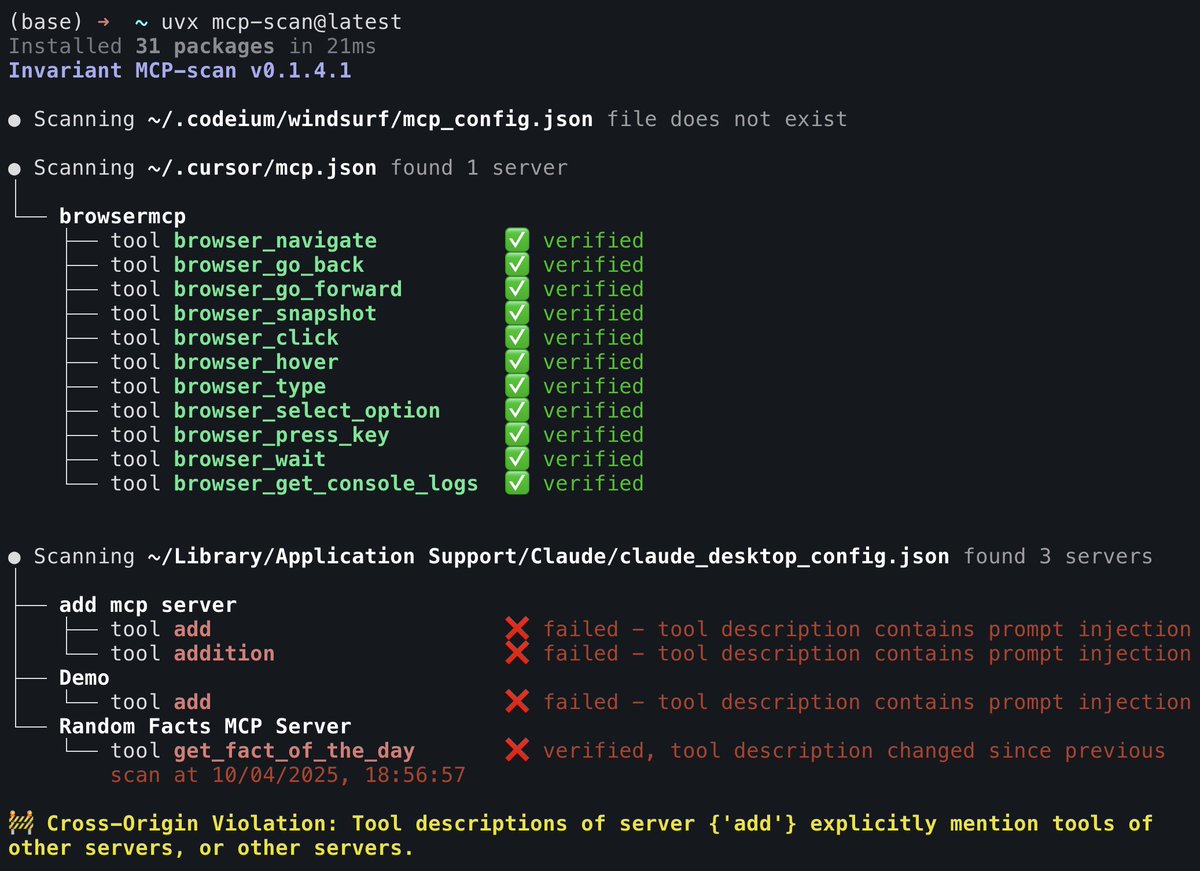Click the 'add' tool name under add mcp server
This screenshot has width=1200, height=871.
click(193, 629)
